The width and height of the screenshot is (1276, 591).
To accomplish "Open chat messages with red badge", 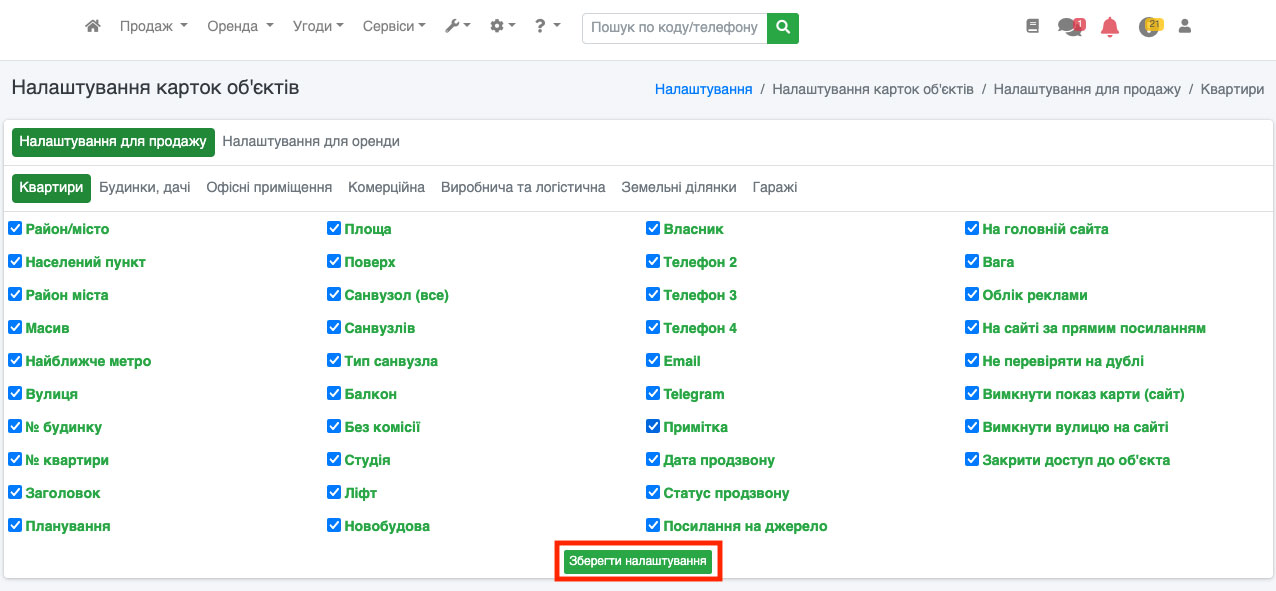I will point(1070,27).
